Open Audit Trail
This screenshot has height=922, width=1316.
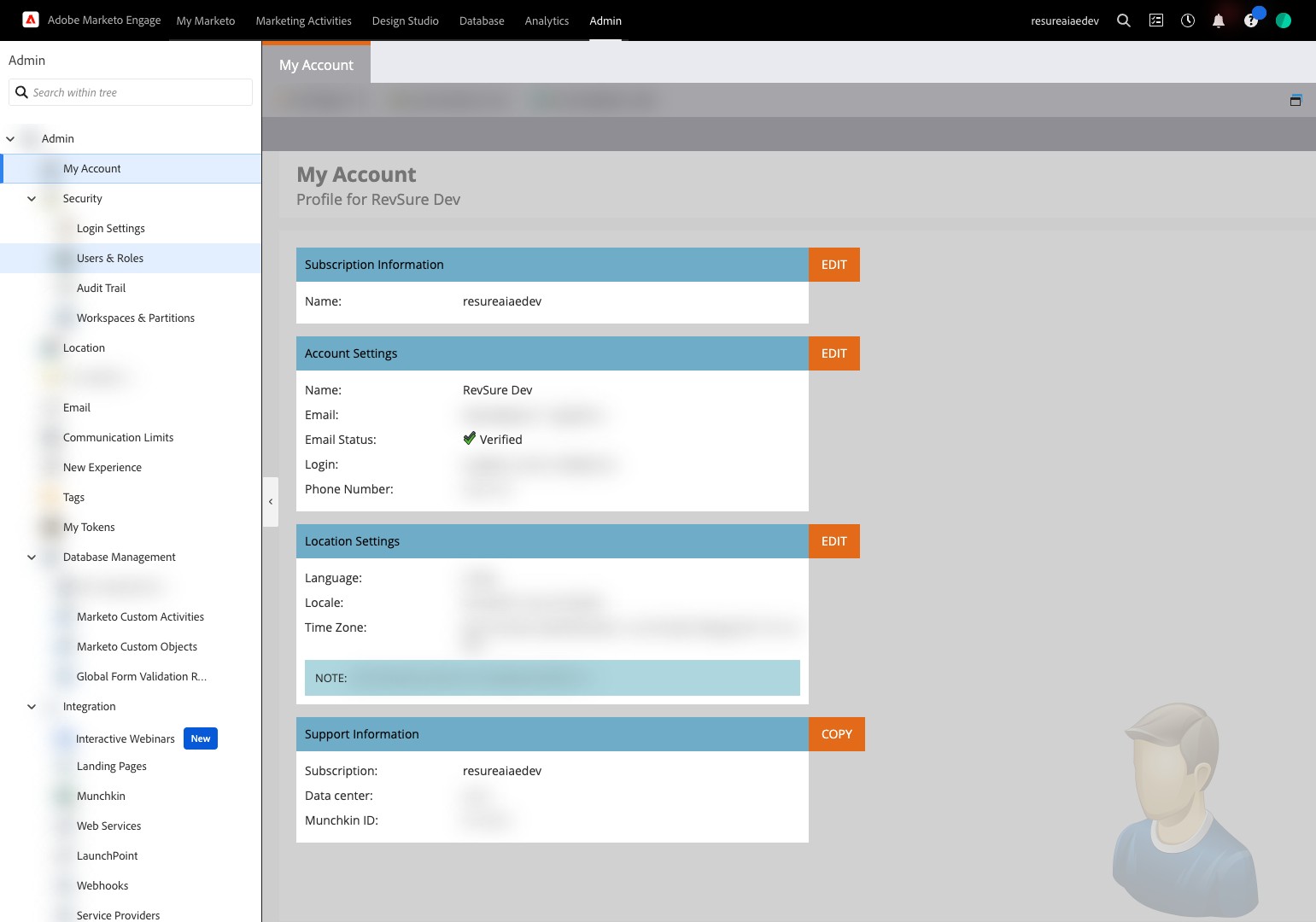pyautogui.click(x=101, y=288)
